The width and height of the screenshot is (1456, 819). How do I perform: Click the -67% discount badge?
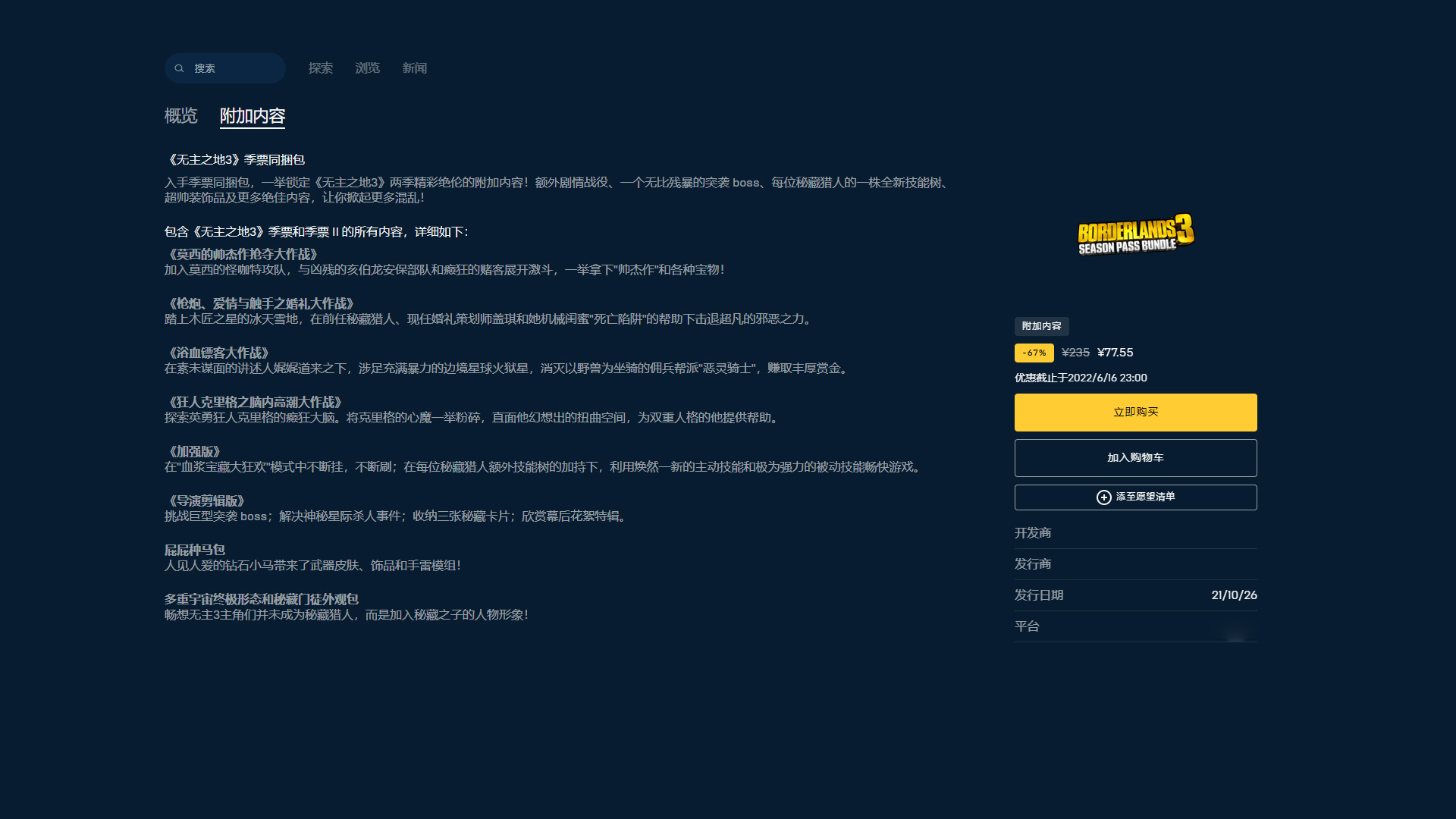1034,353
